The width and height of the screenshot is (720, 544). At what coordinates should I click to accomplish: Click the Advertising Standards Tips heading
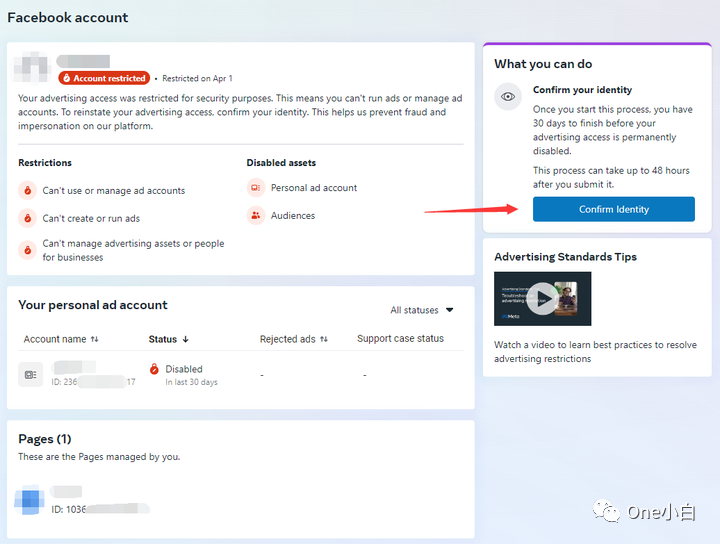click(565, 257)
